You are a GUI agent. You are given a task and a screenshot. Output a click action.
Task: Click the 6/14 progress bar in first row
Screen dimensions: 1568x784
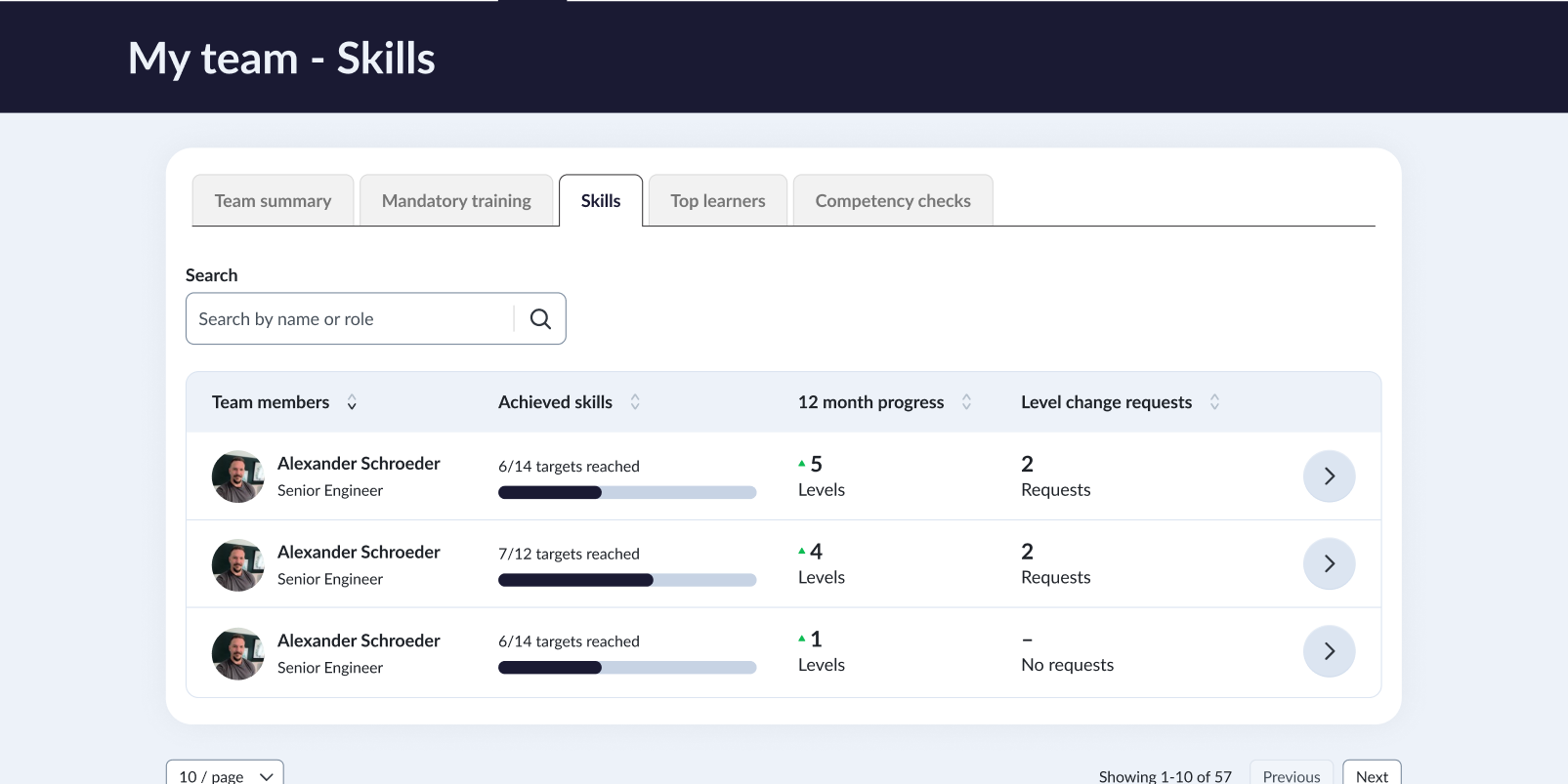[x=627, y=493]
